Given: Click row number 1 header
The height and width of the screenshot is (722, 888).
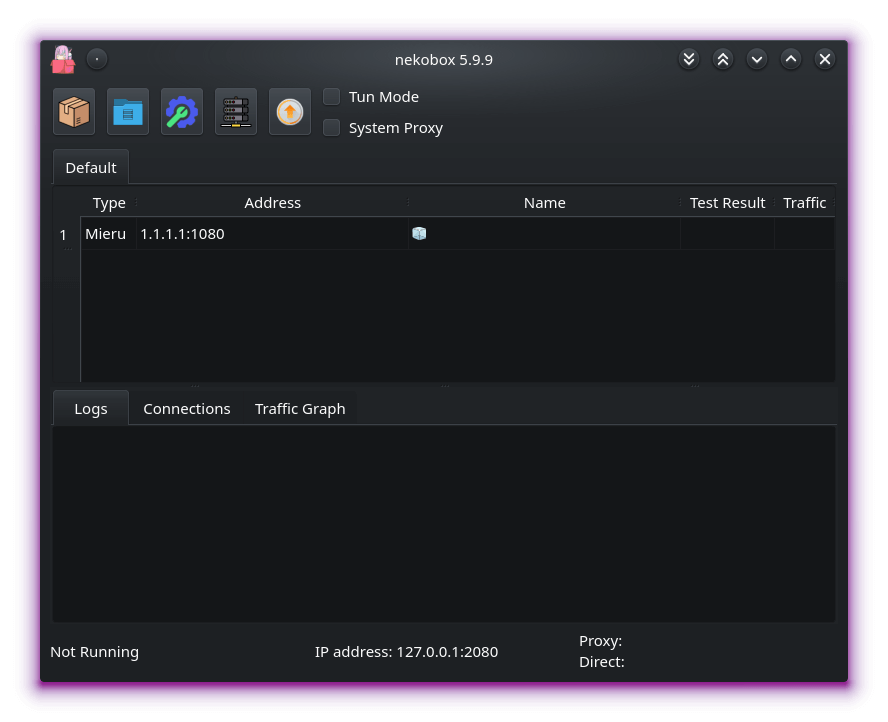Looking at the screenshot, I should (x=64, y=235).
